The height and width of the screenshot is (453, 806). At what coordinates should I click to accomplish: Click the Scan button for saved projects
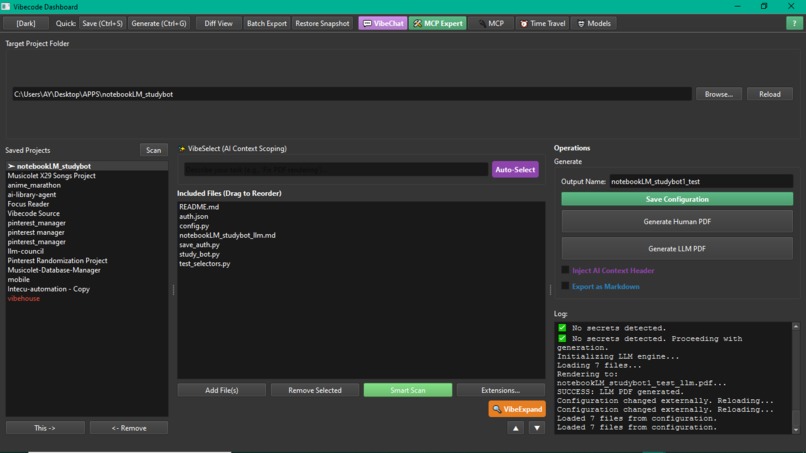point(154,150)
